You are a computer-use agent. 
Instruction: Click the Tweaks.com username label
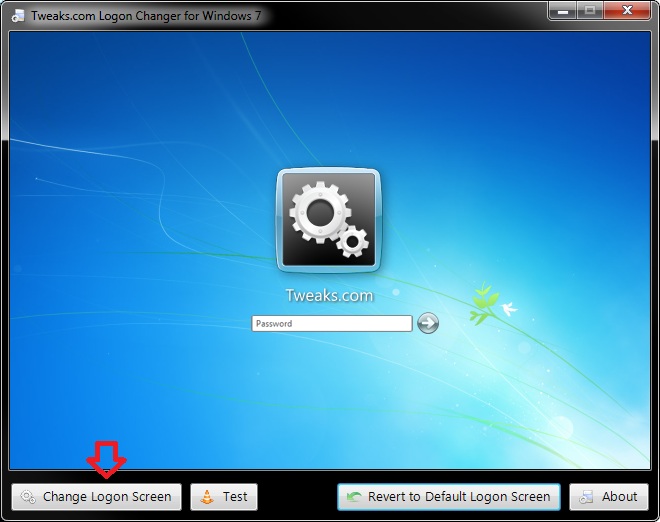coord(329,296)
